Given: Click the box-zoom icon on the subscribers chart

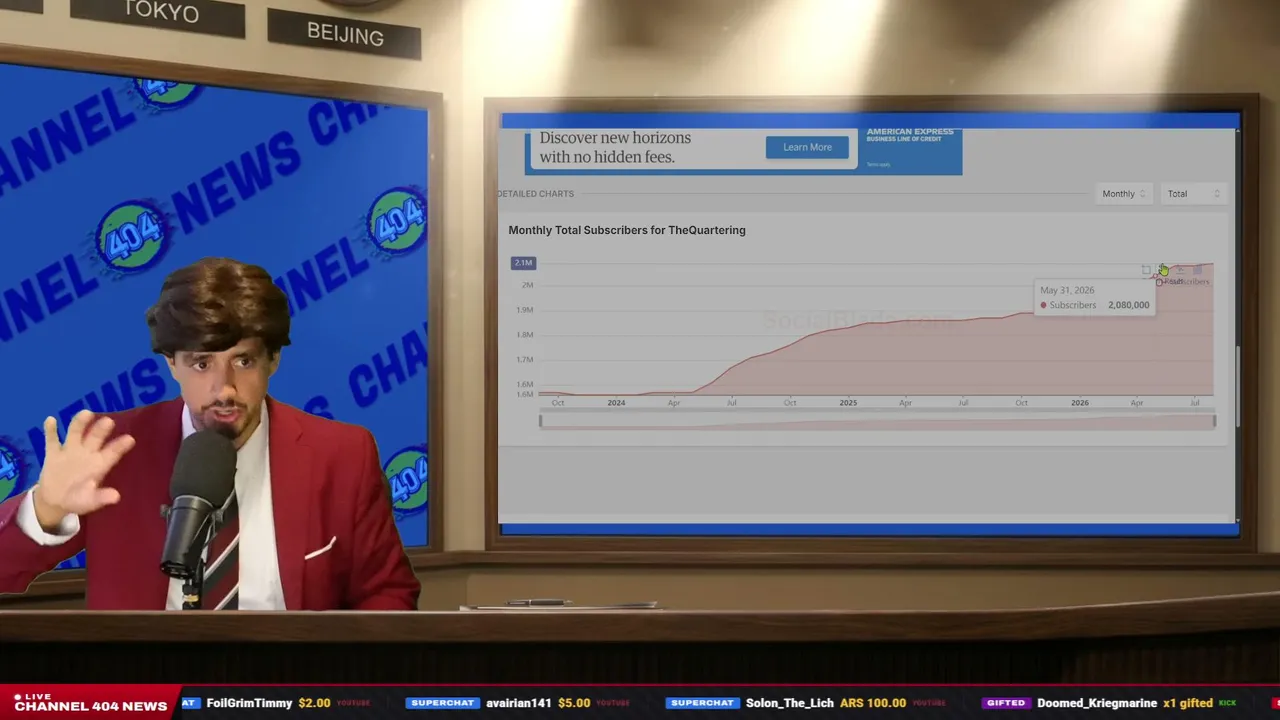Looking at the screenshot, I should 1146,270.
